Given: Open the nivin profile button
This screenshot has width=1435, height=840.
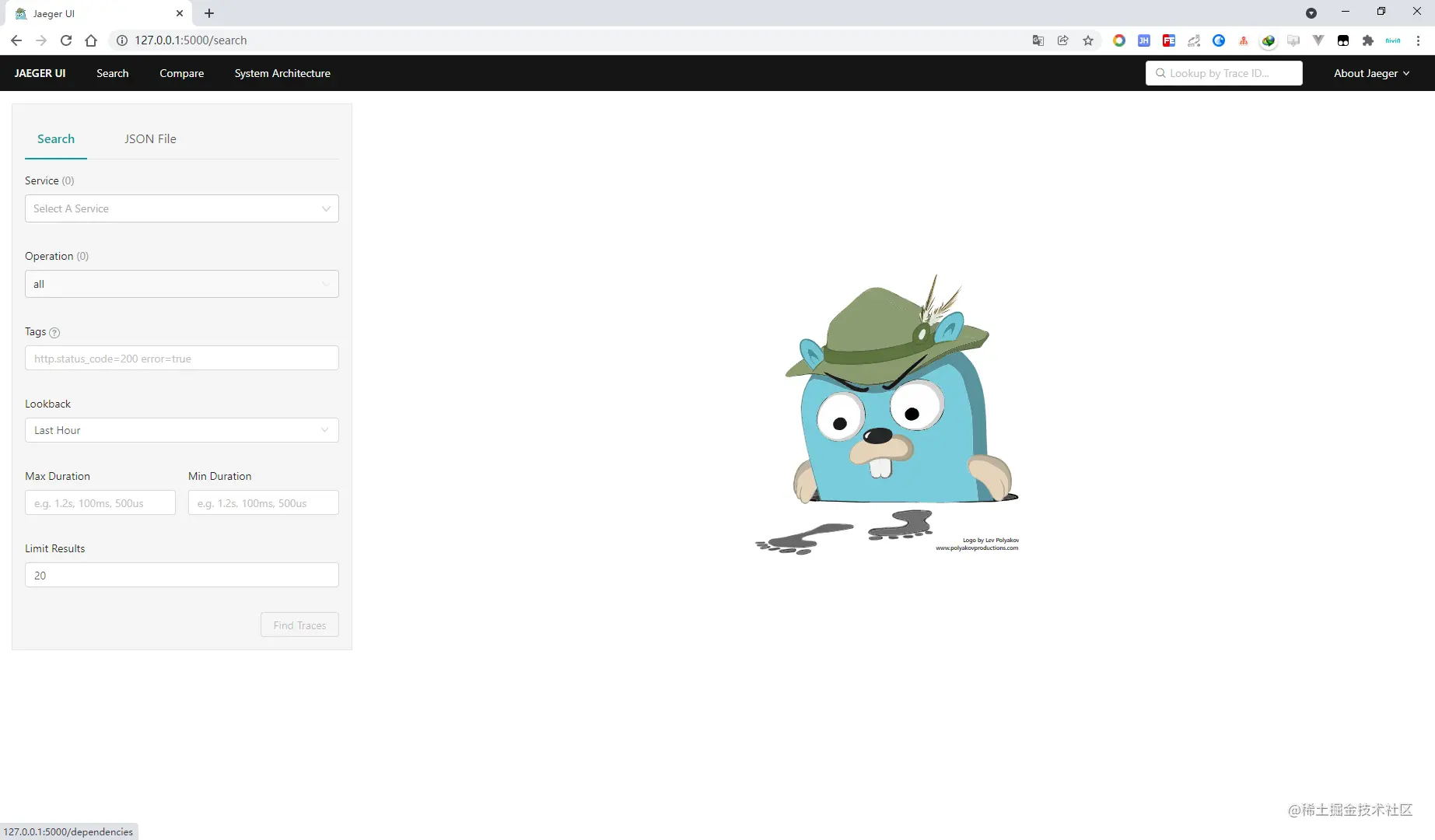Looking at the screenshot, I should pos(1393,40).
